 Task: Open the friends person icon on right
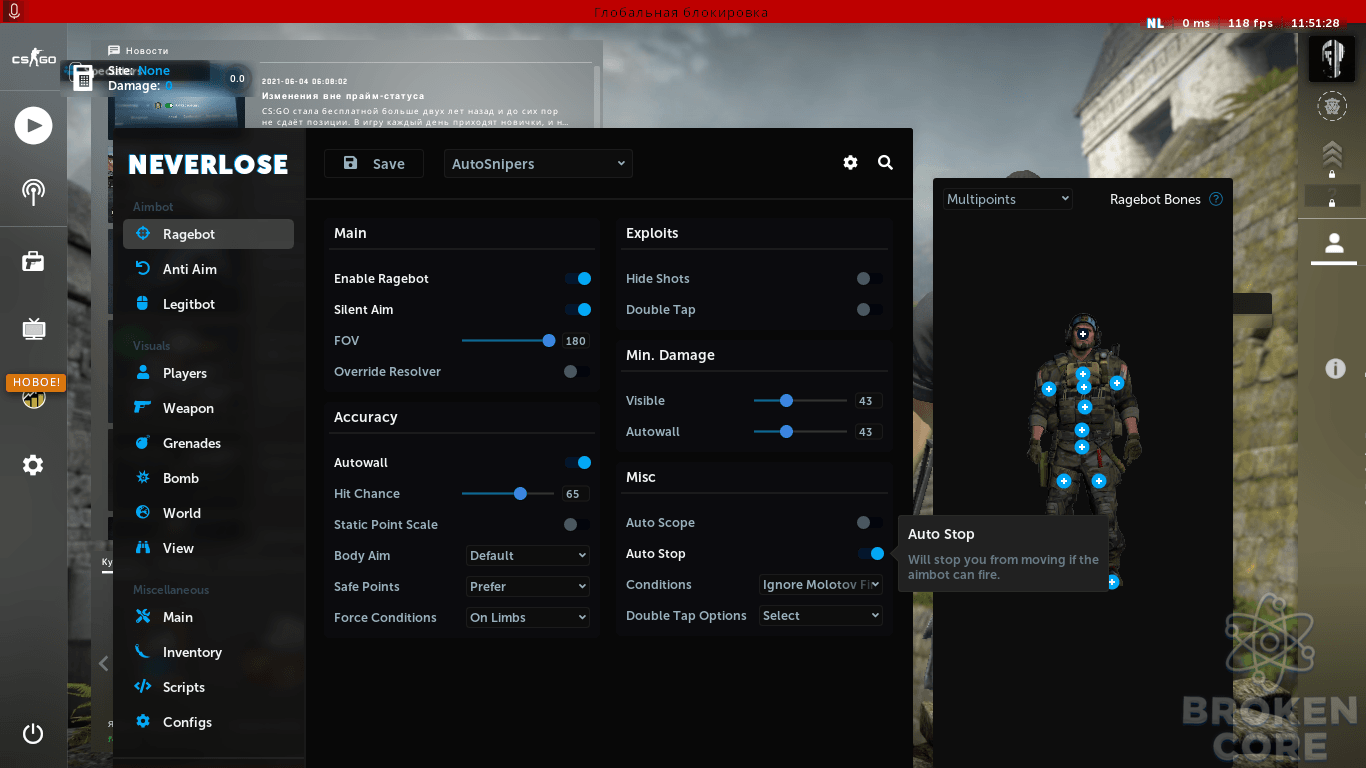(x=1333, y=243)
